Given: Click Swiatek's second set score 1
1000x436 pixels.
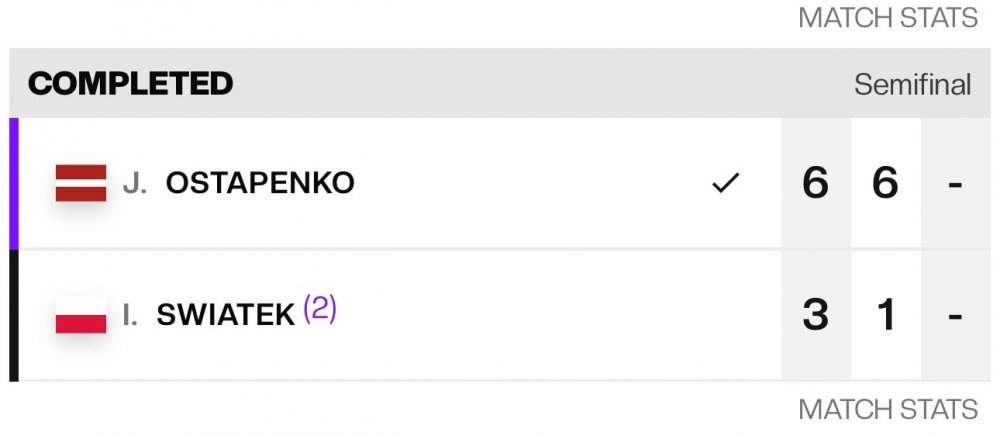Looking at the screenshot, I should coord(885,315).
